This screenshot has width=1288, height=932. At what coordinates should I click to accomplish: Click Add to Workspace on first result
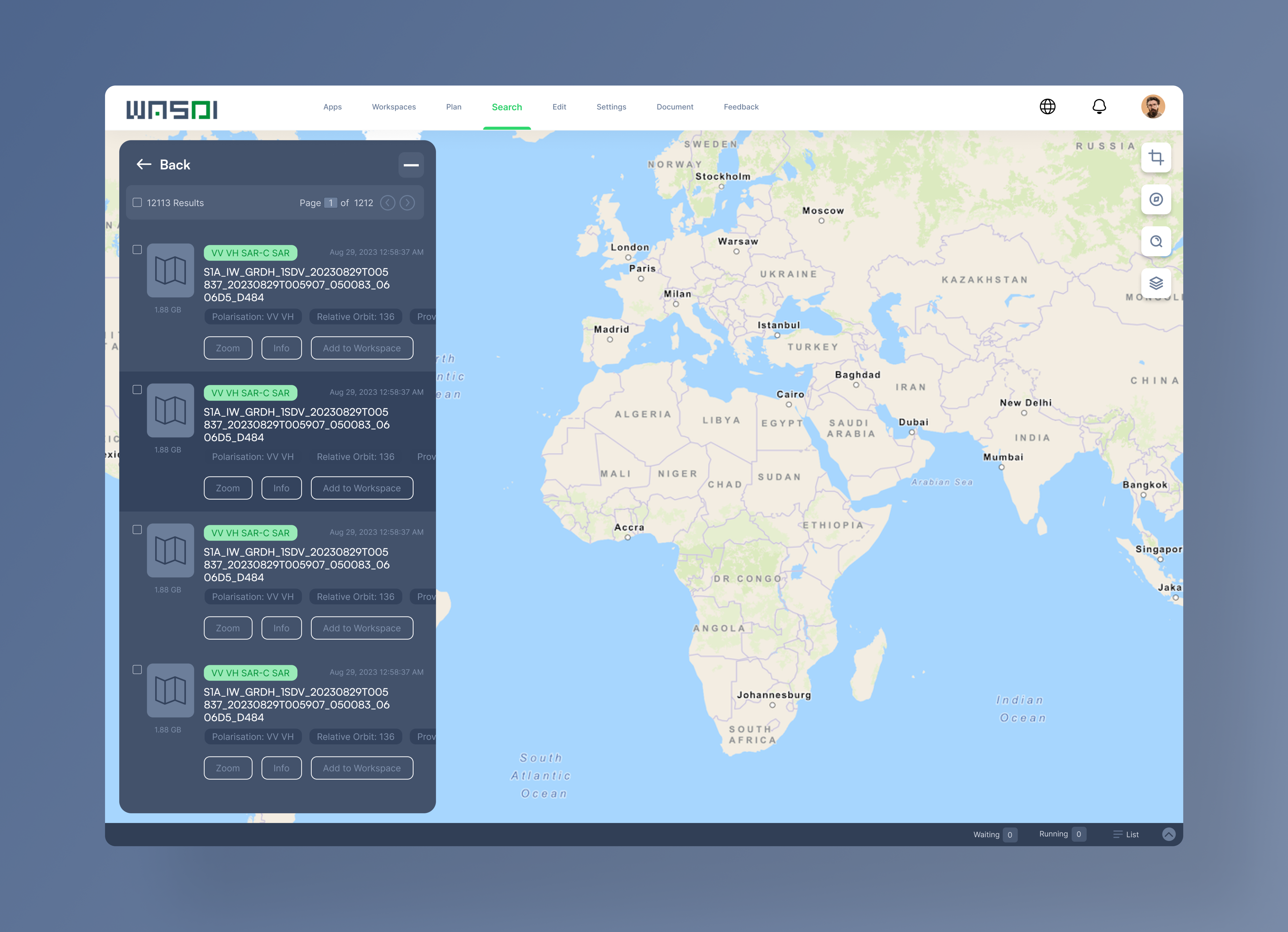[362, 348]
